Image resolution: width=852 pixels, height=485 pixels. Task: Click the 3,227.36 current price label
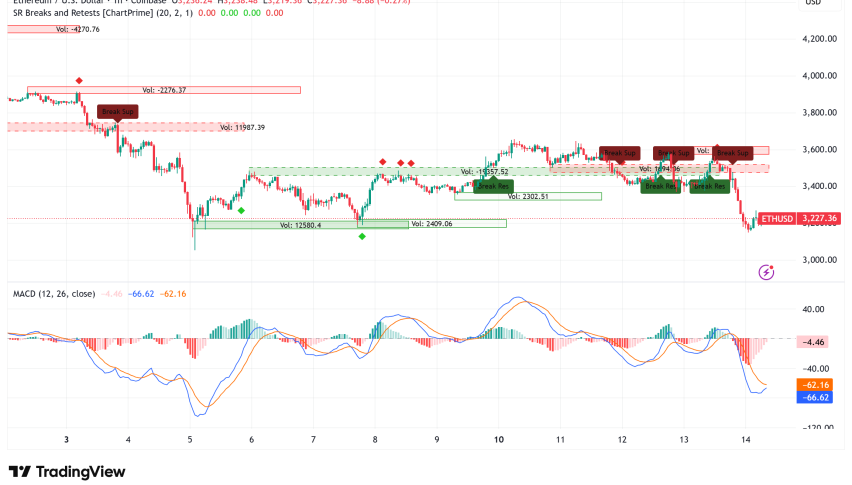pos(820,218)
